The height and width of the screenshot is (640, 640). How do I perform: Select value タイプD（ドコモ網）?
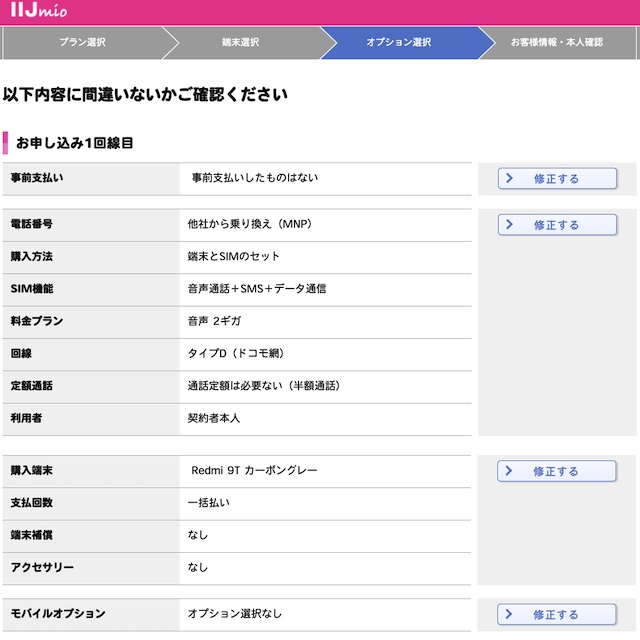pyautogui.click(x=236, y=353)
